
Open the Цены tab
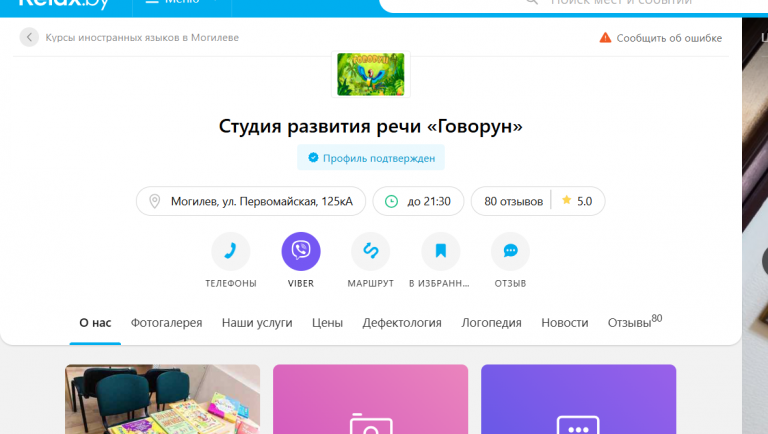pos(327,323)
